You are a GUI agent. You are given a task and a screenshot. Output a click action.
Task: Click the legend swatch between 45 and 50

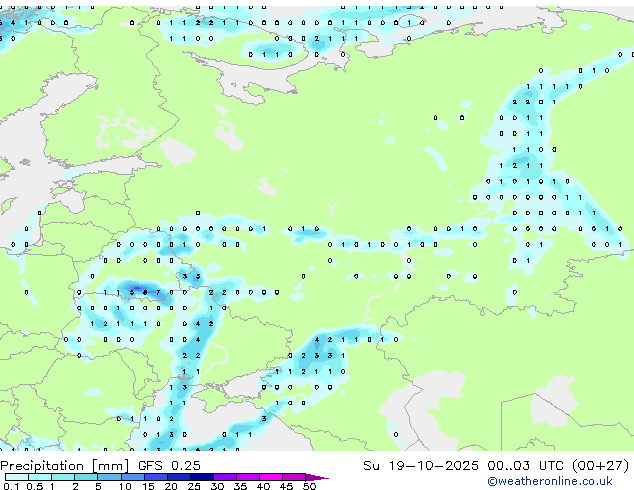click(x=294, y=477)
